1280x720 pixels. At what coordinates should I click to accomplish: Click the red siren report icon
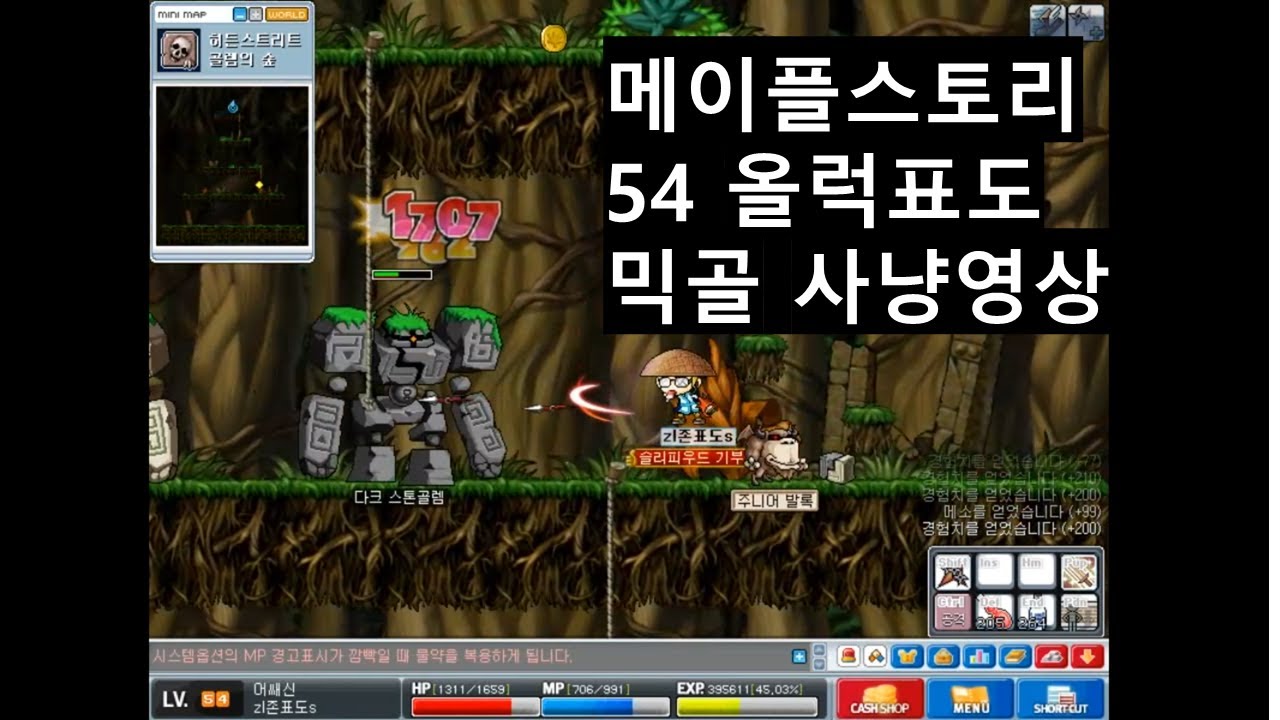click(x=850, y=656)
